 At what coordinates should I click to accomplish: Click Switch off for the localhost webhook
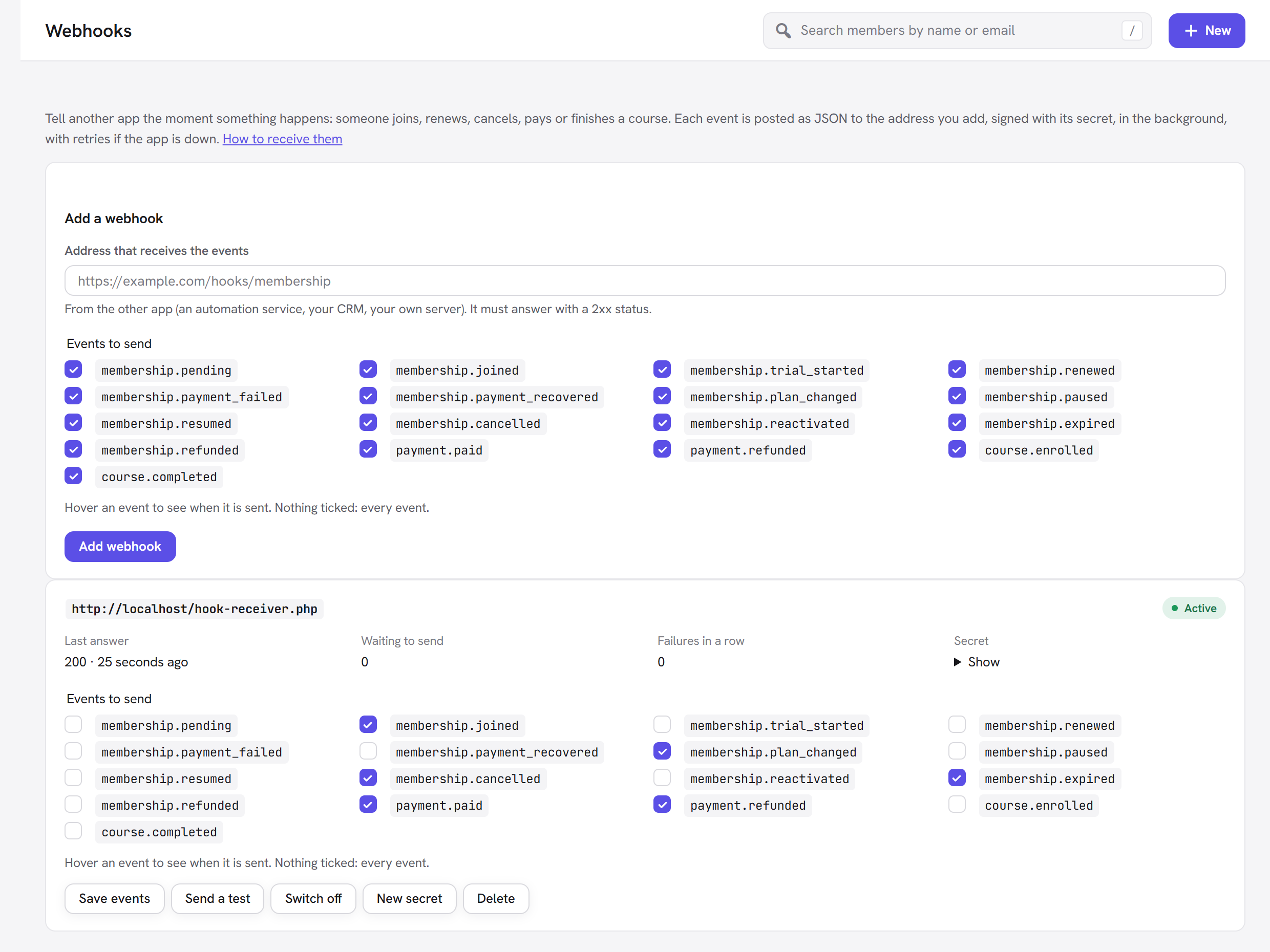pos(313,898)
